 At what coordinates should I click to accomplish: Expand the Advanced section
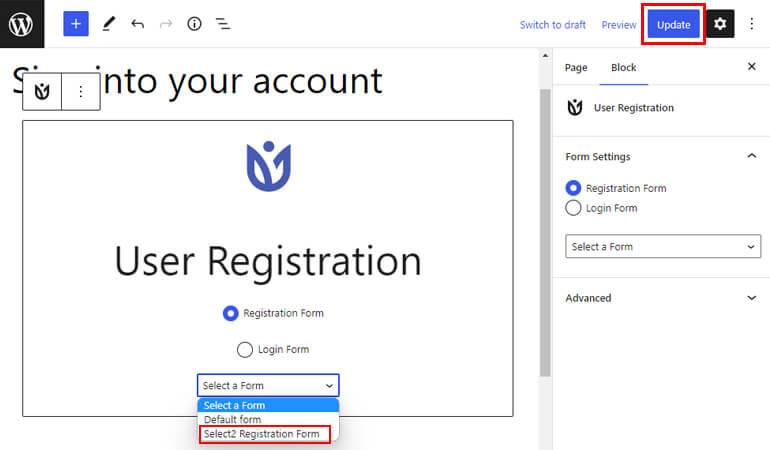pyautogui.click(x=661, y=298)
